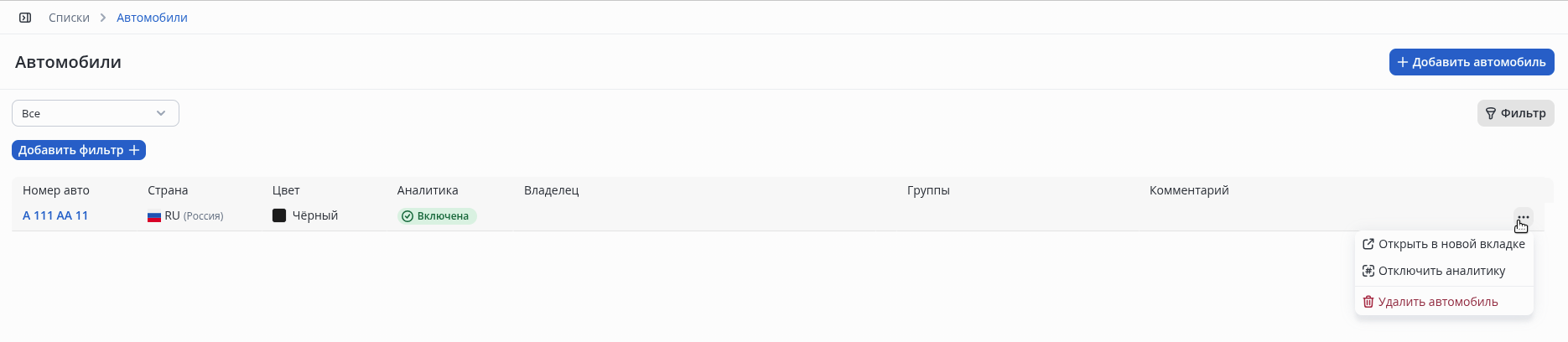Choose Отключить аналитику from menu
This screenshot has height=342, width=1568.
coord(1441,271)
